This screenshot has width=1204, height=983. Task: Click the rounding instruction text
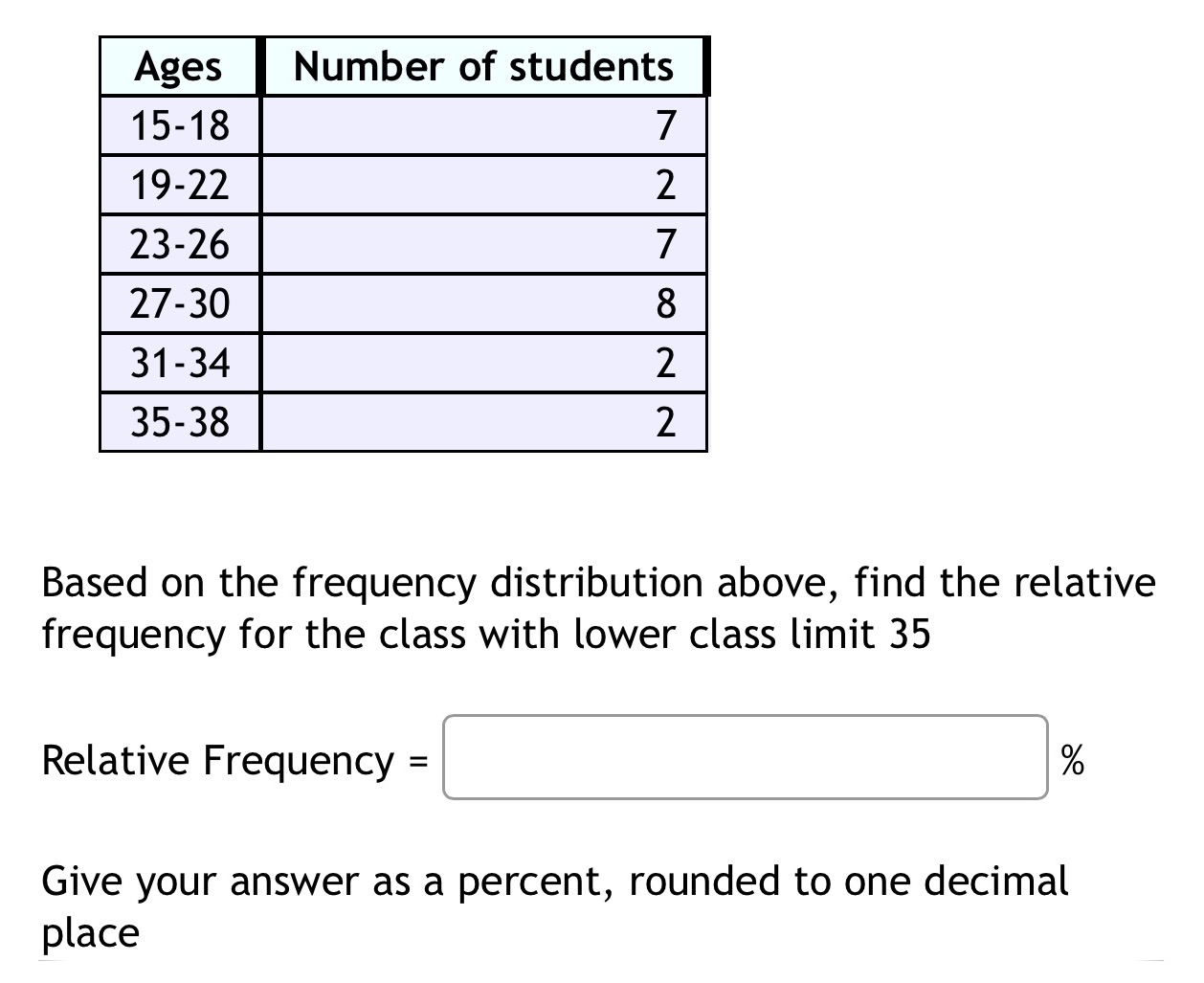coord(555,905)
